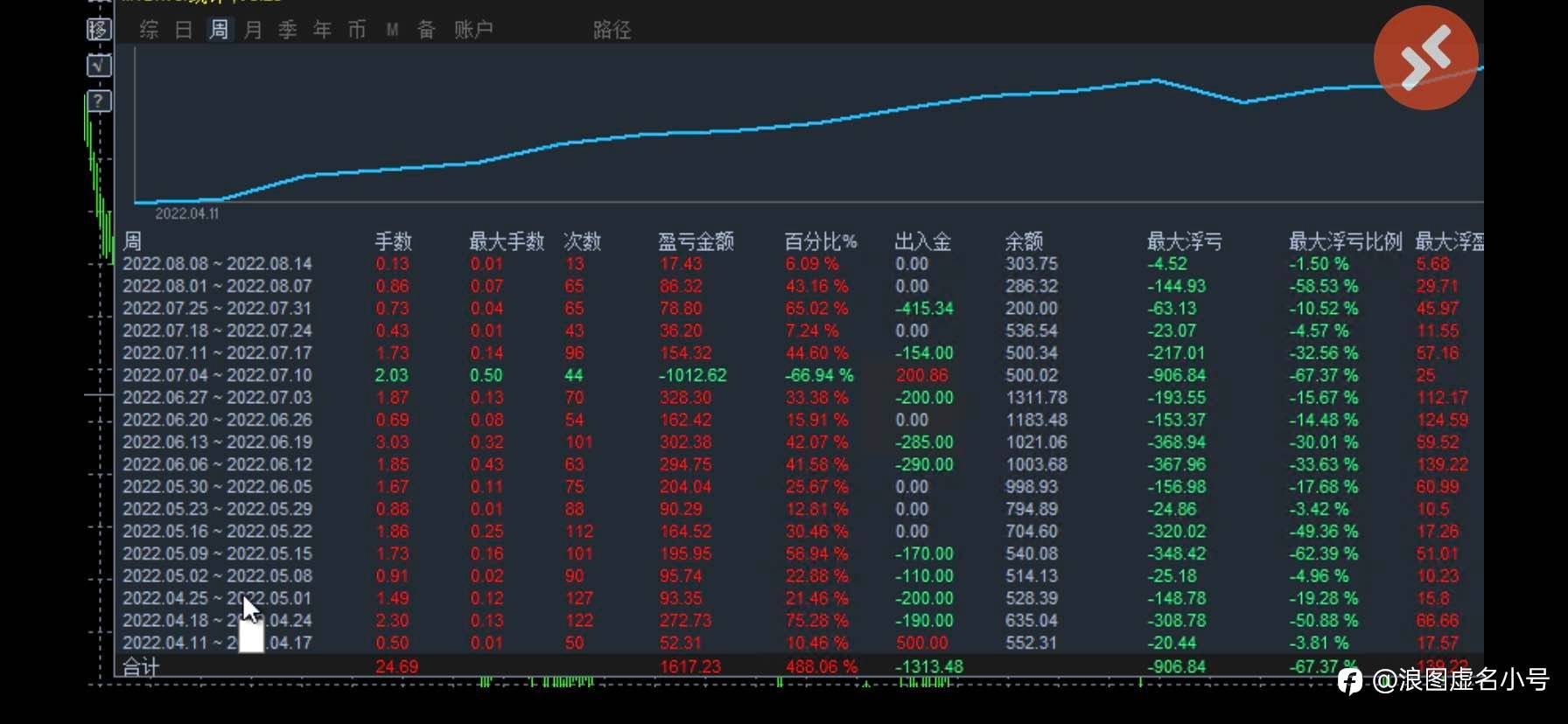Click the floating loss ratio -58.53 %
This screenshot has height=724, width=1568.
1324,286
